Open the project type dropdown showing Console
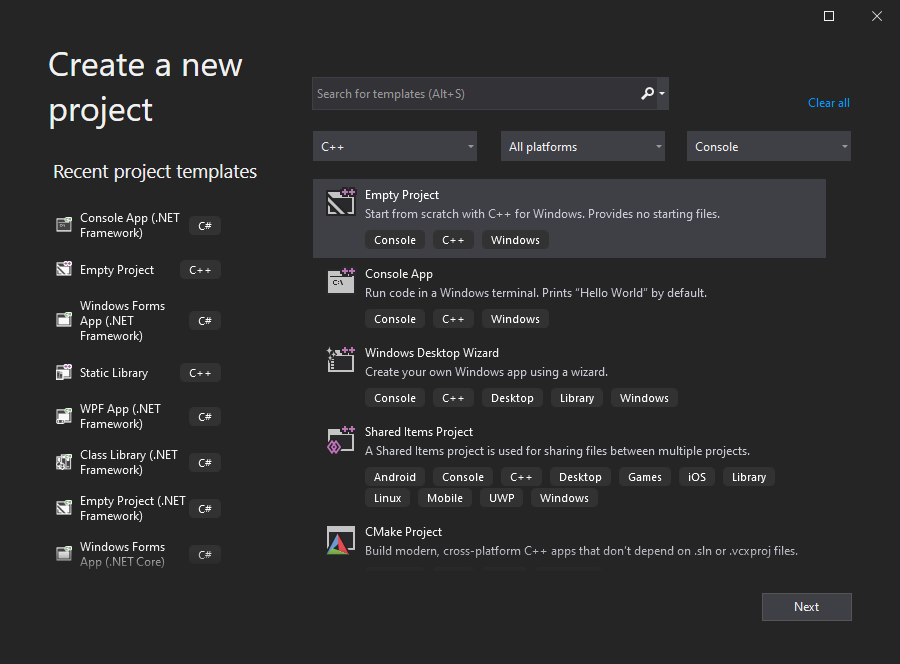 [769, 146]
